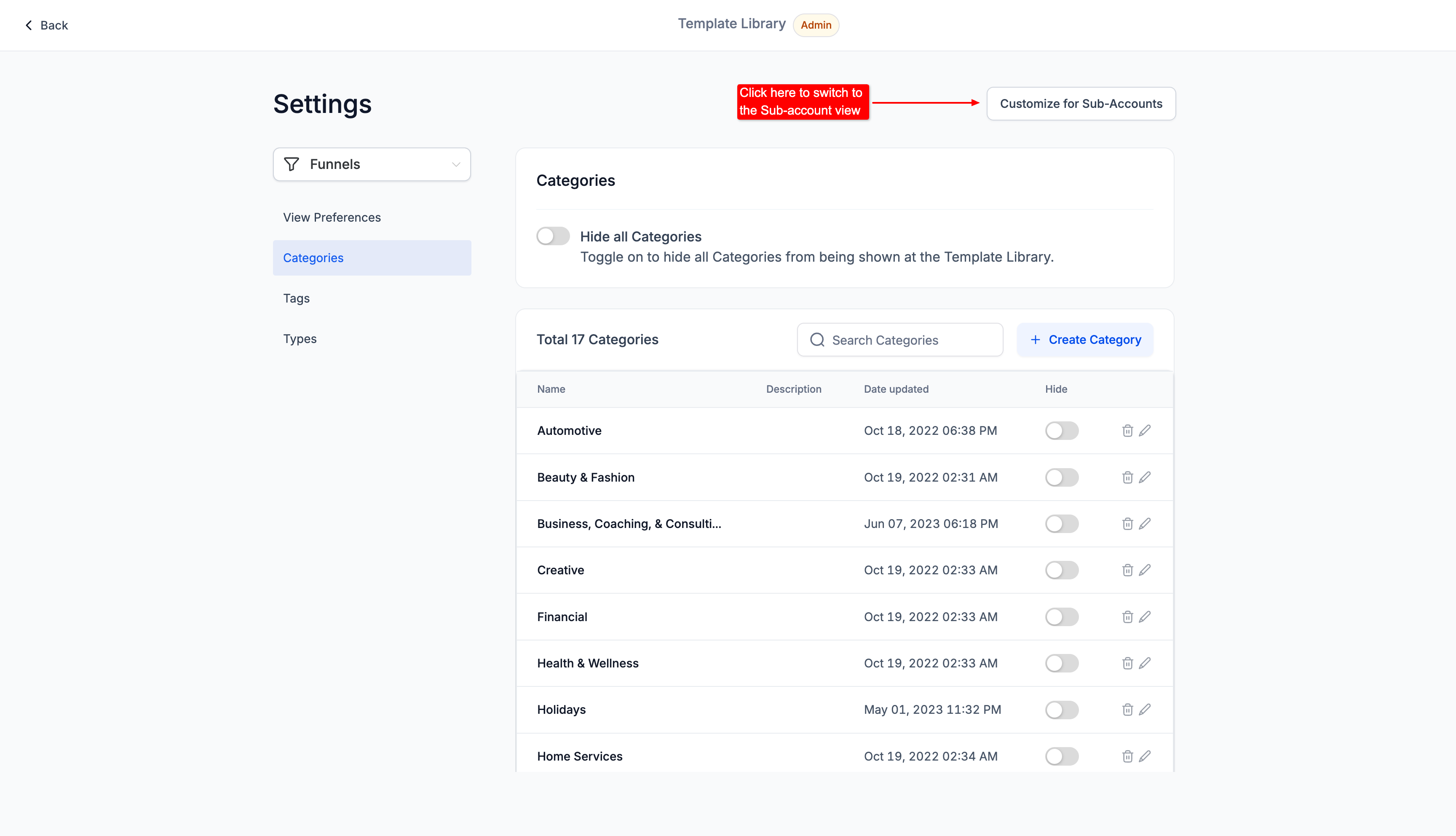This screenshot has width=1456, height=836.
Task: Click Customize for Sub-Accounts button
Action: [x=1081, y=104]
